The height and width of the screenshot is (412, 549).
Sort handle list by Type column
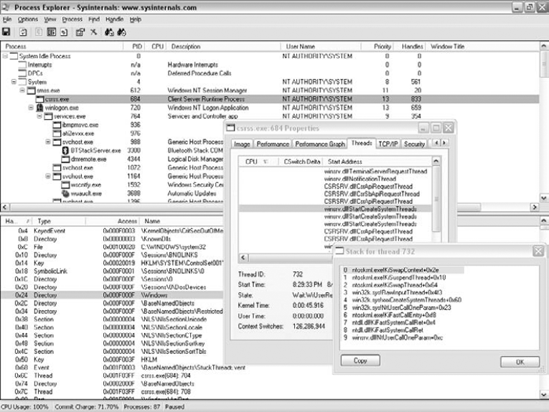click(x=59, y=221)
